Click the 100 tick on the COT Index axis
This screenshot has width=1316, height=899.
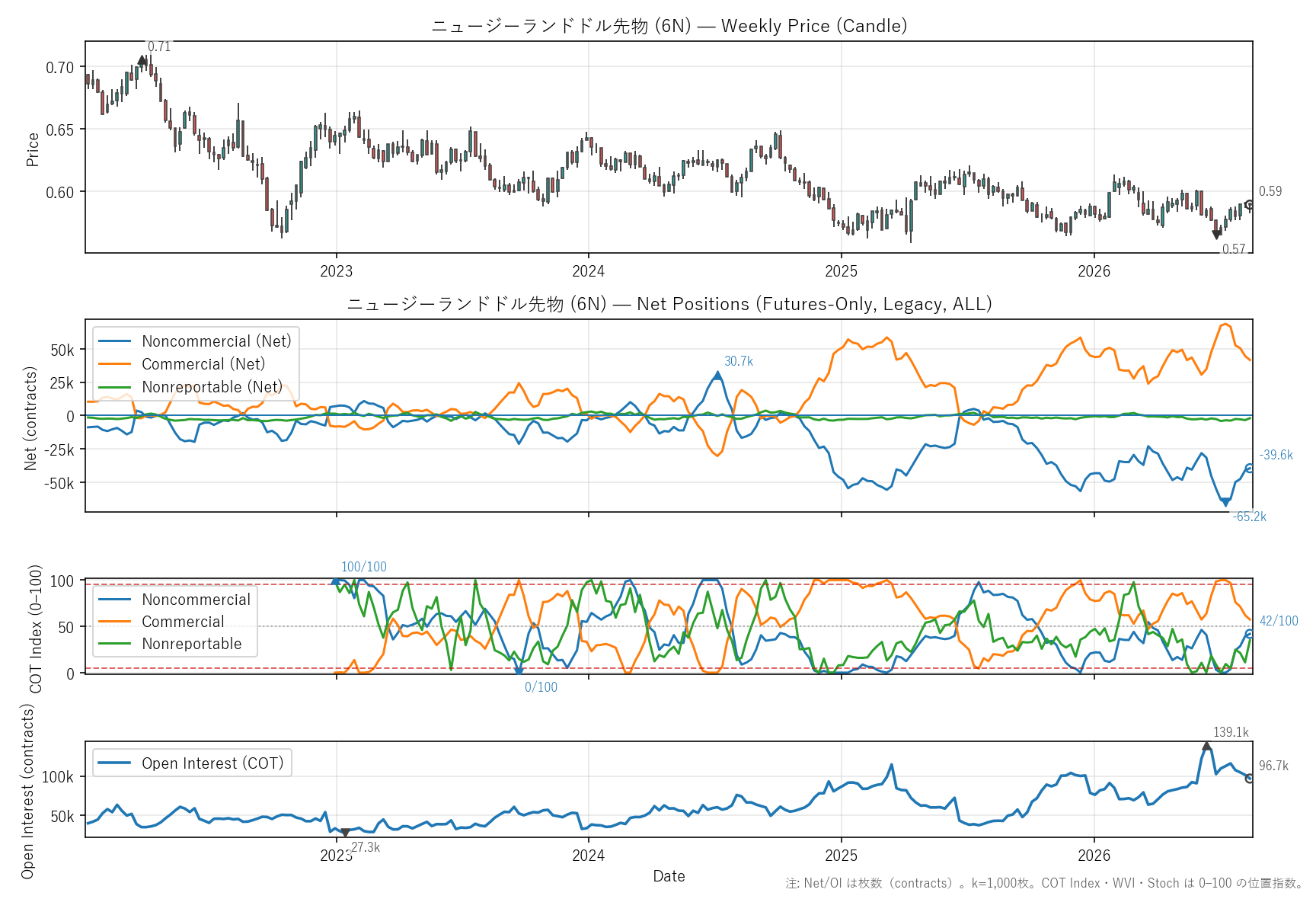pos(62,581)
